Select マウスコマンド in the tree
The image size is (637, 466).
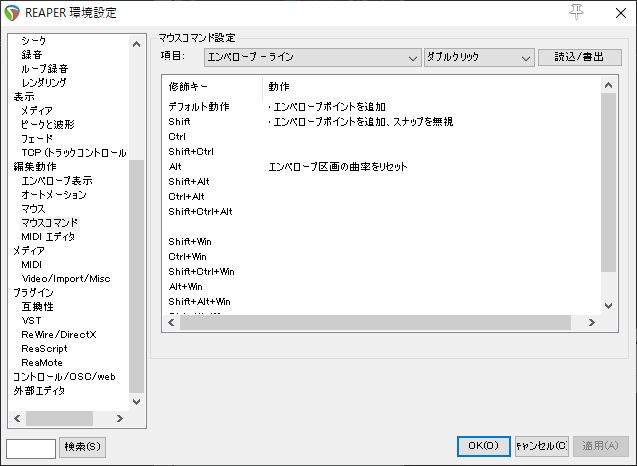(x=50, y=223)
